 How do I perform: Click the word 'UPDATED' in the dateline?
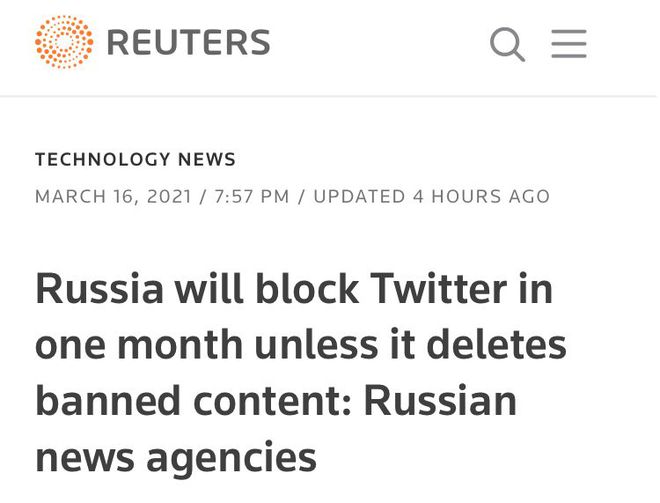tap(359, 196)
